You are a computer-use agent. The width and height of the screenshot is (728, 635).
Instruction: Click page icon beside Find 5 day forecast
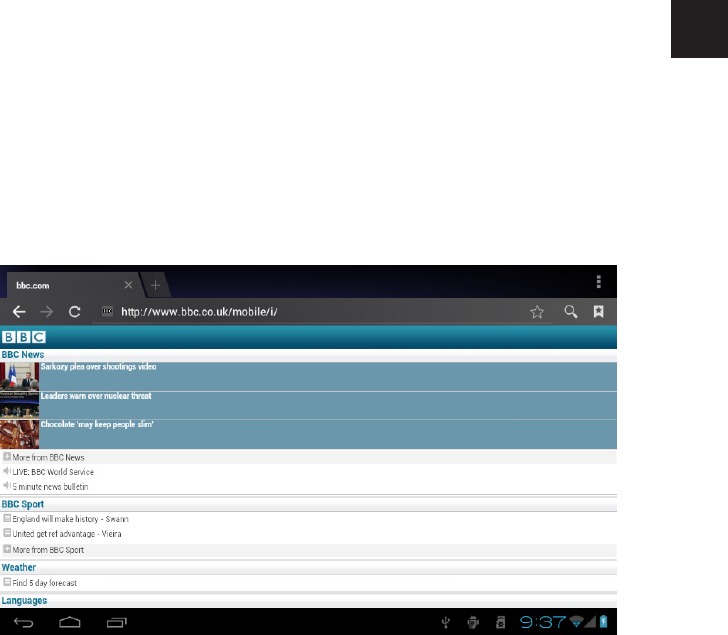tap(7, 582)
